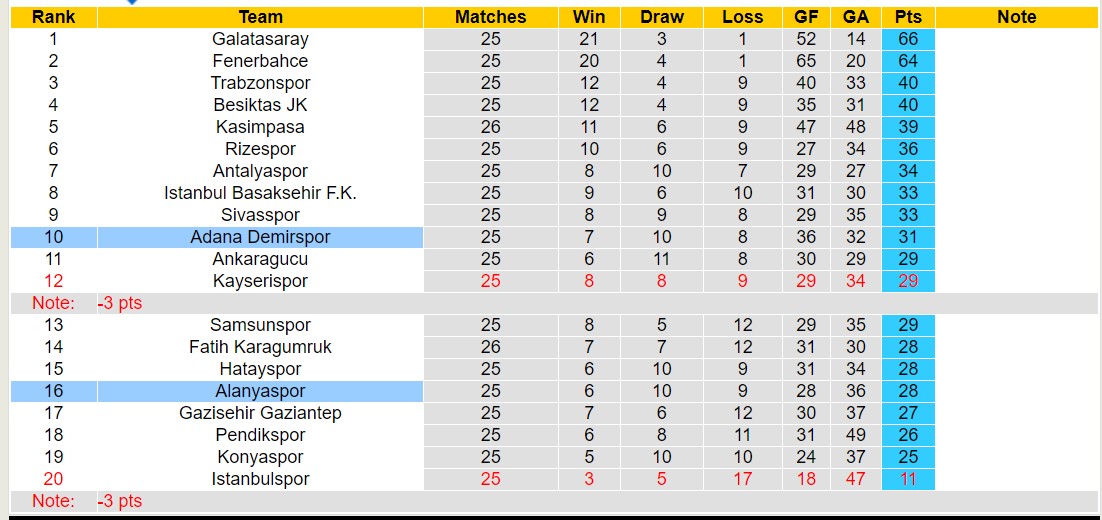Click Galatasaray's 66 points cell
This screenshot has height=520, width=1102.
908,39
